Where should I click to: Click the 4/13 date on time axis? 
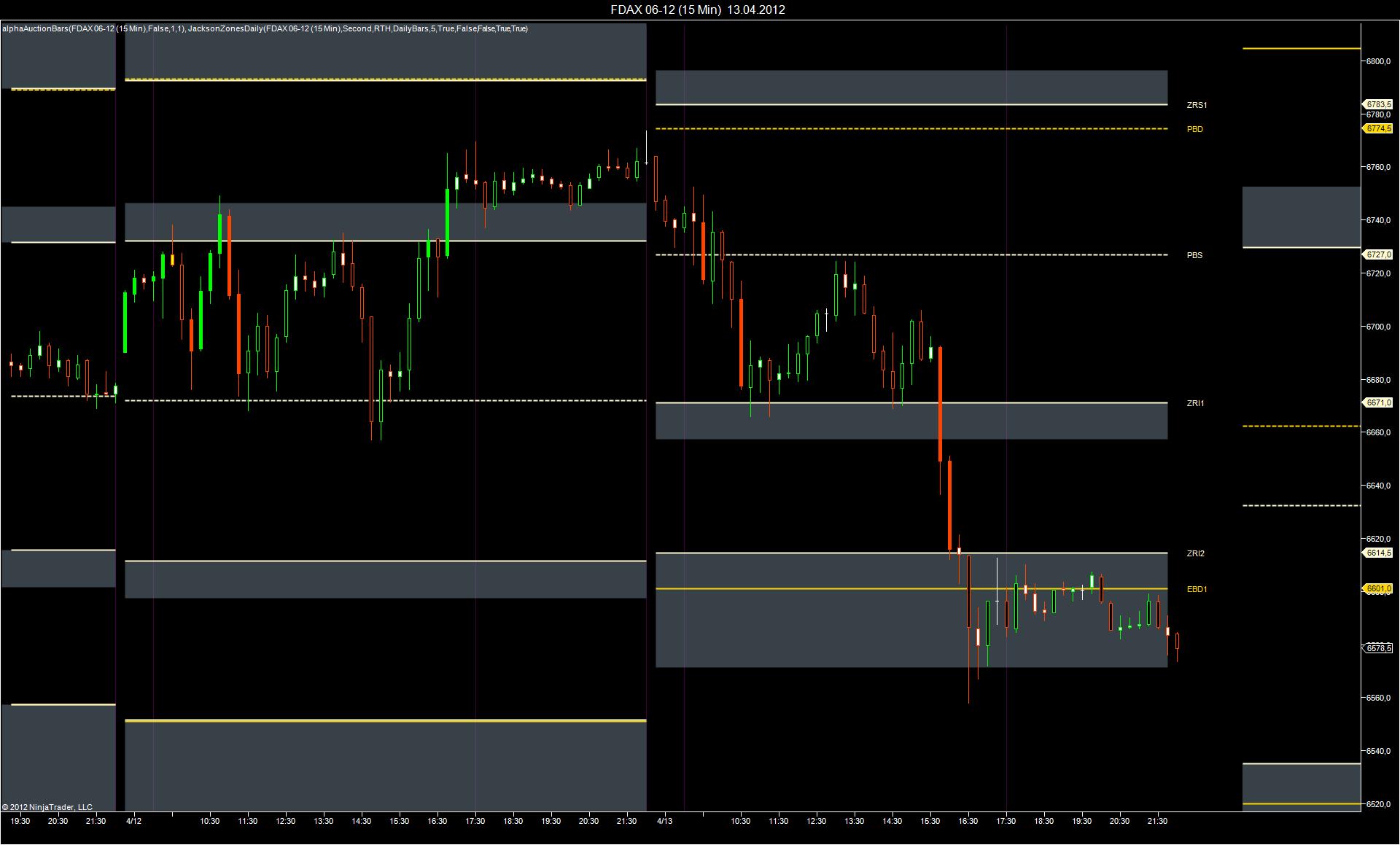664,821
